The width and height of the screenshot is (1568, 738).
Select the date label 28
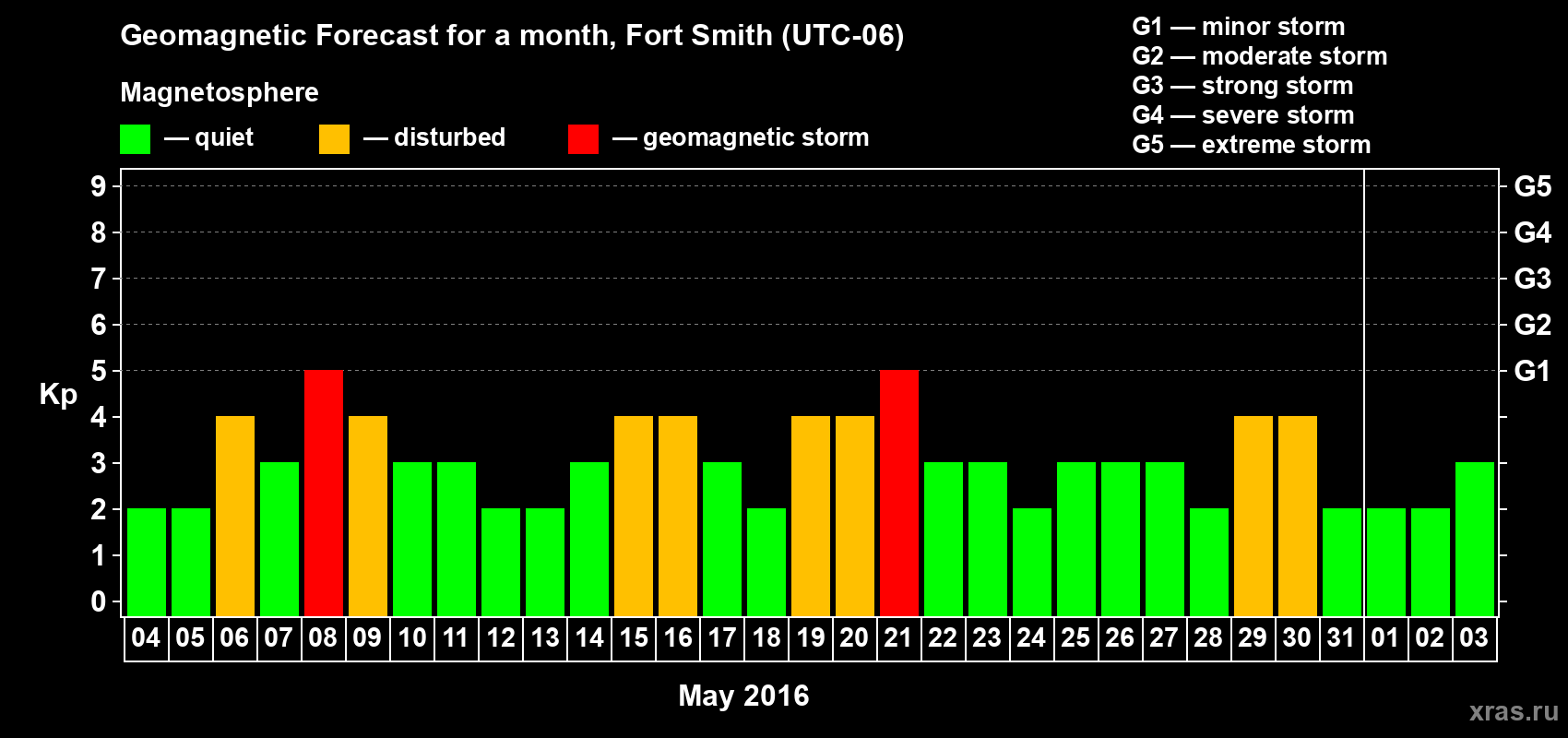pyautogui.click(x=1208, y=638)
